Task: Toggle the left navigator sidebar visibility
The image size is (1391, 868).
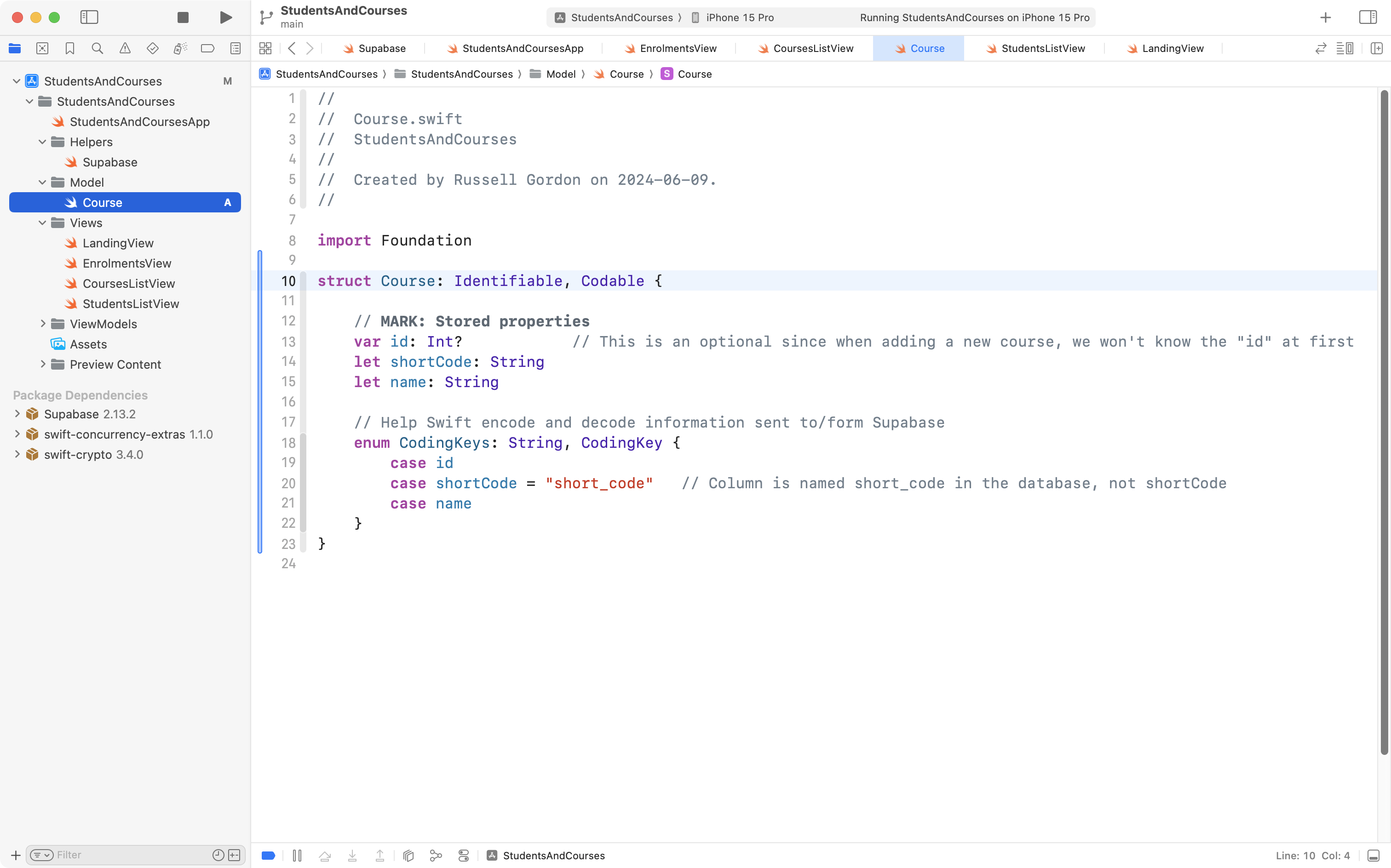Action: pos(90,17)
